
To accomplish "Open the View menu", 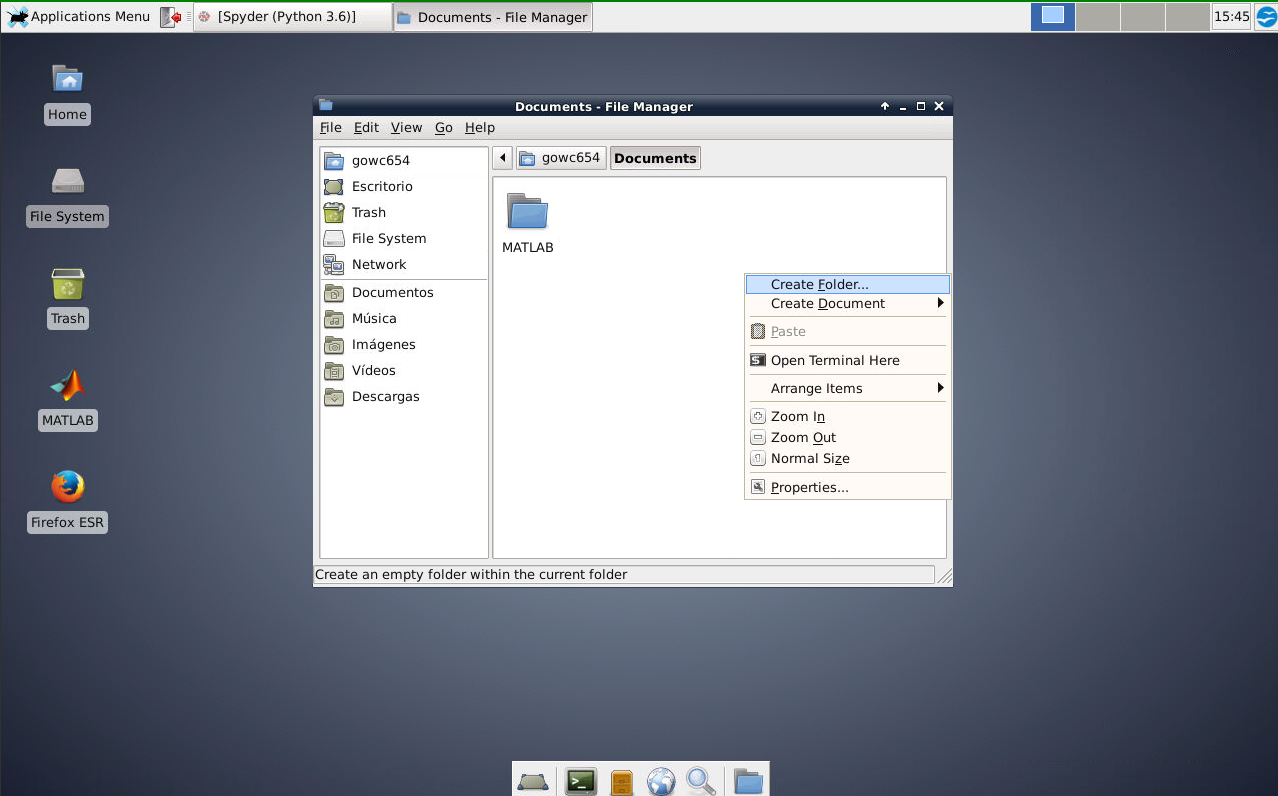I will point(406,128).
